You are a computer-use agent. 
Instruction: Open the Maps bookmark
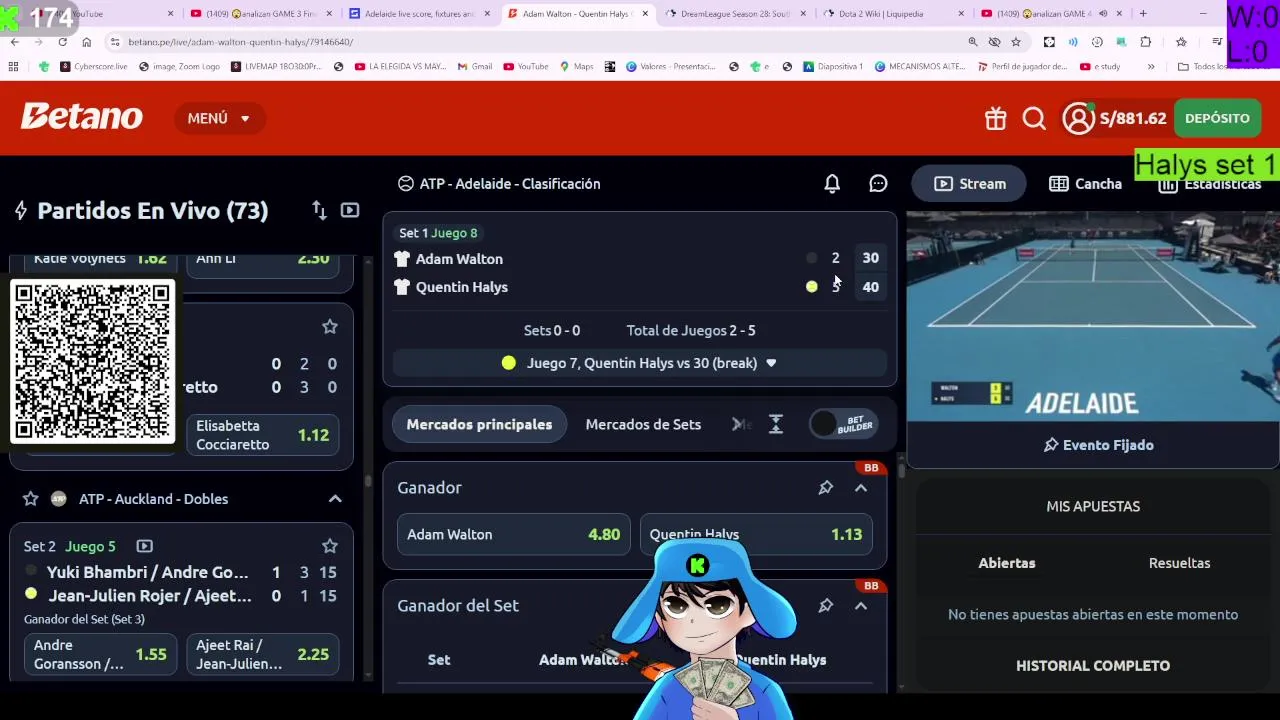tap(576, 66)
